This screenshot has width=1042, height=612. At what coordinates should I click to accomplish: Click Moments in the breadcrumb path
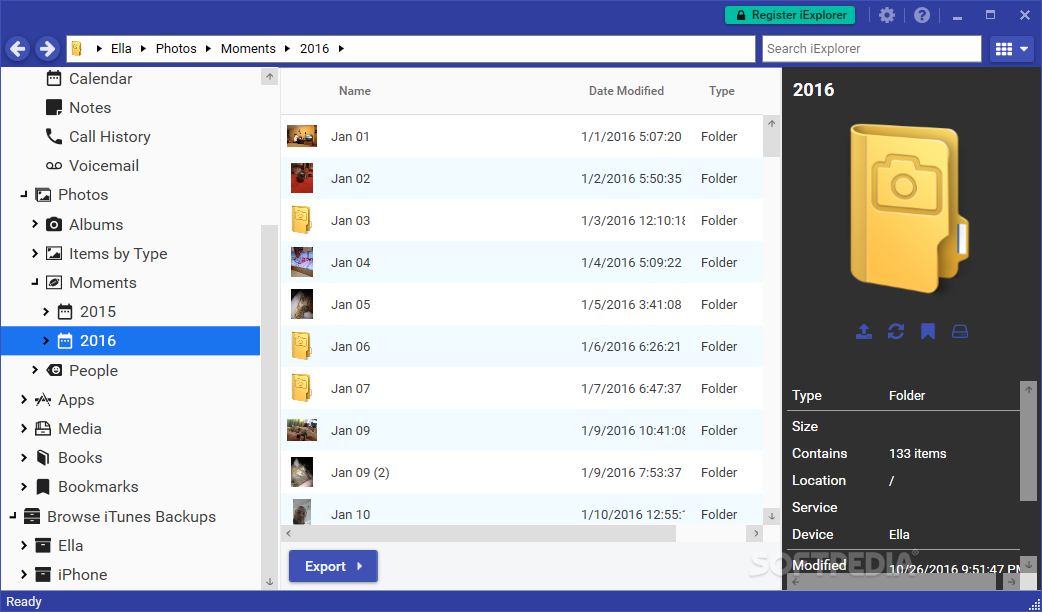[x=248, y=49]
